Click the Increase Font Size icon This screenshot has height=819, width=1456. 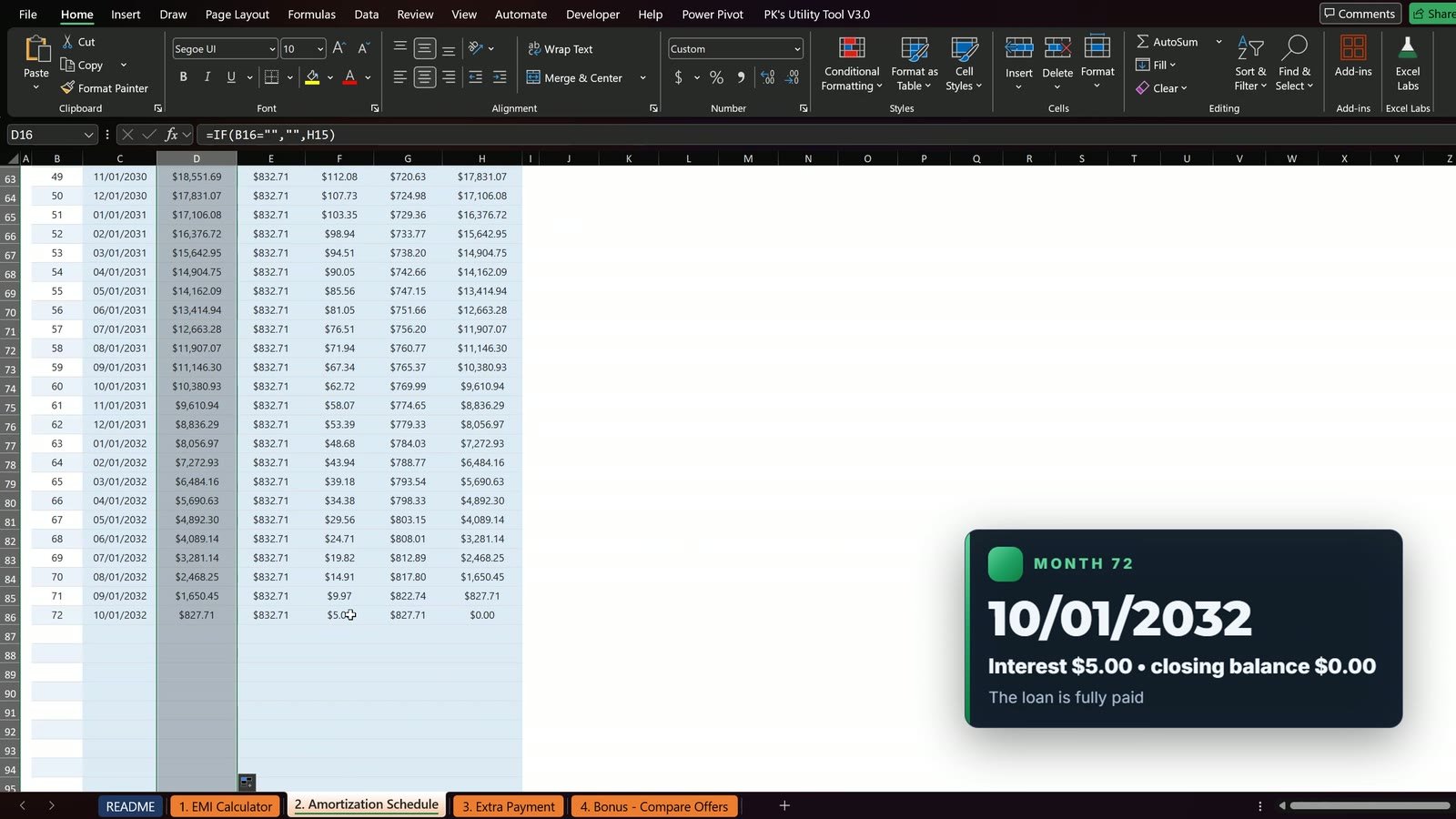click(x=339, y=48)
